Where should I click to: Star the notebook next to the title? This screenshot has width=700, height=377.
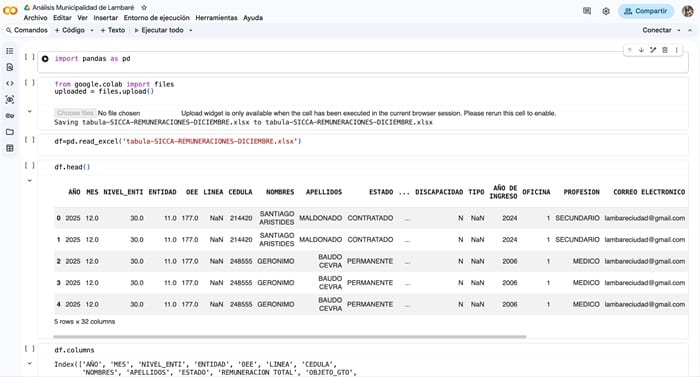(x=144, y=8)
